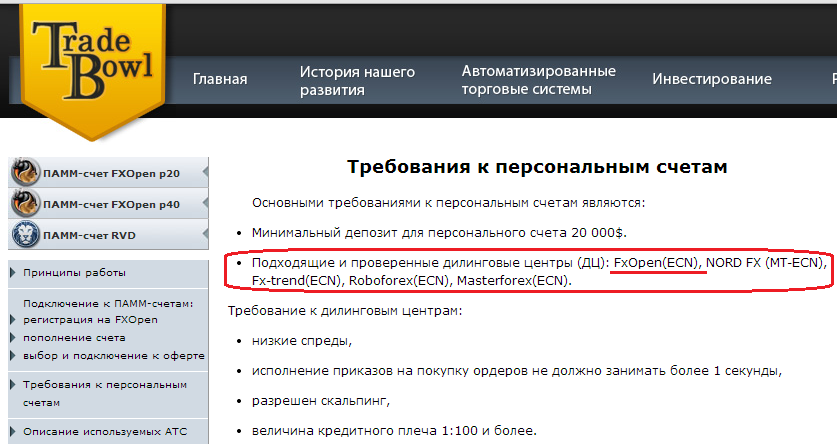The width and height of the screenshot is (837, 444).
Task: Click arrow on ПАММ-счет FXOpen p40 row
Action: [x=206, y=204]
